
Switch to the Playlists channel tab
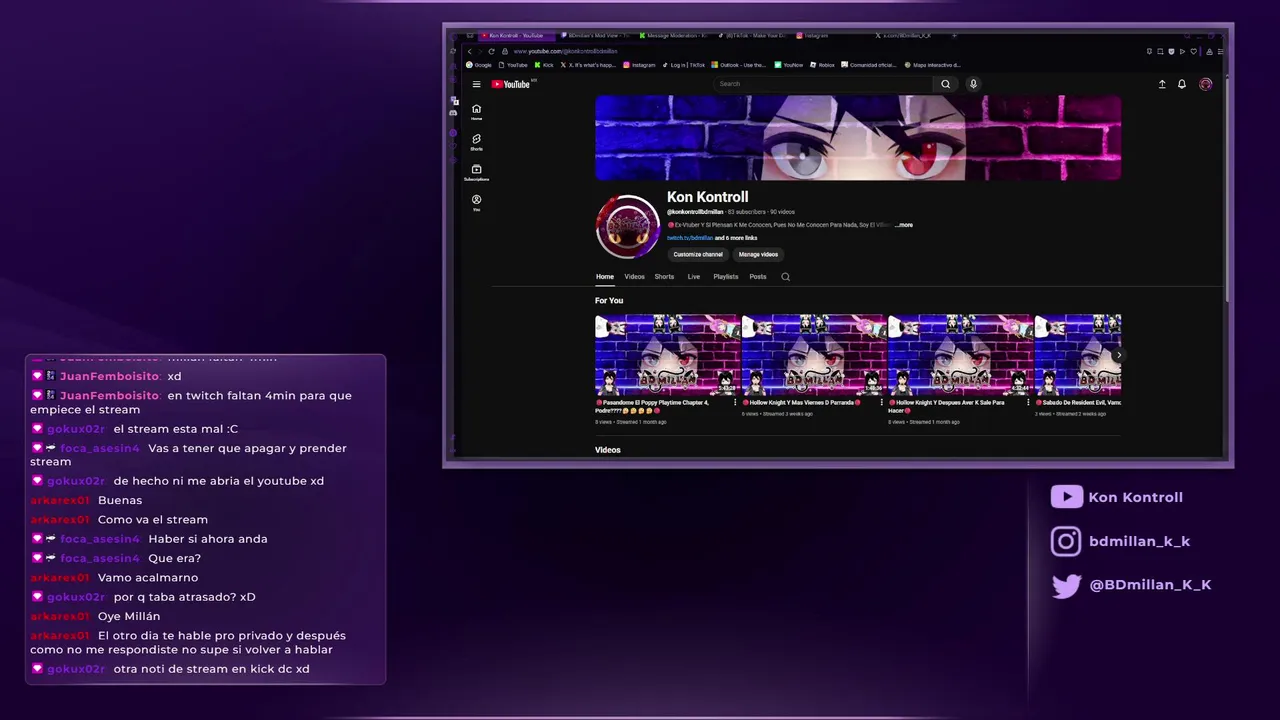click(726, 277)
